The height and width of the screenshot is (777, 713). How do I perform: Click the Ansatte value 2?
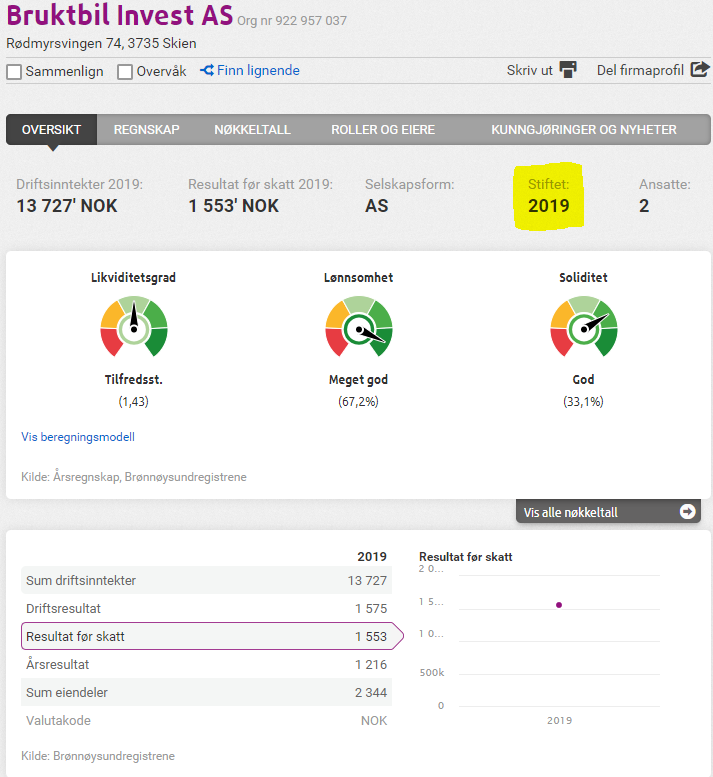click(644, 206)
